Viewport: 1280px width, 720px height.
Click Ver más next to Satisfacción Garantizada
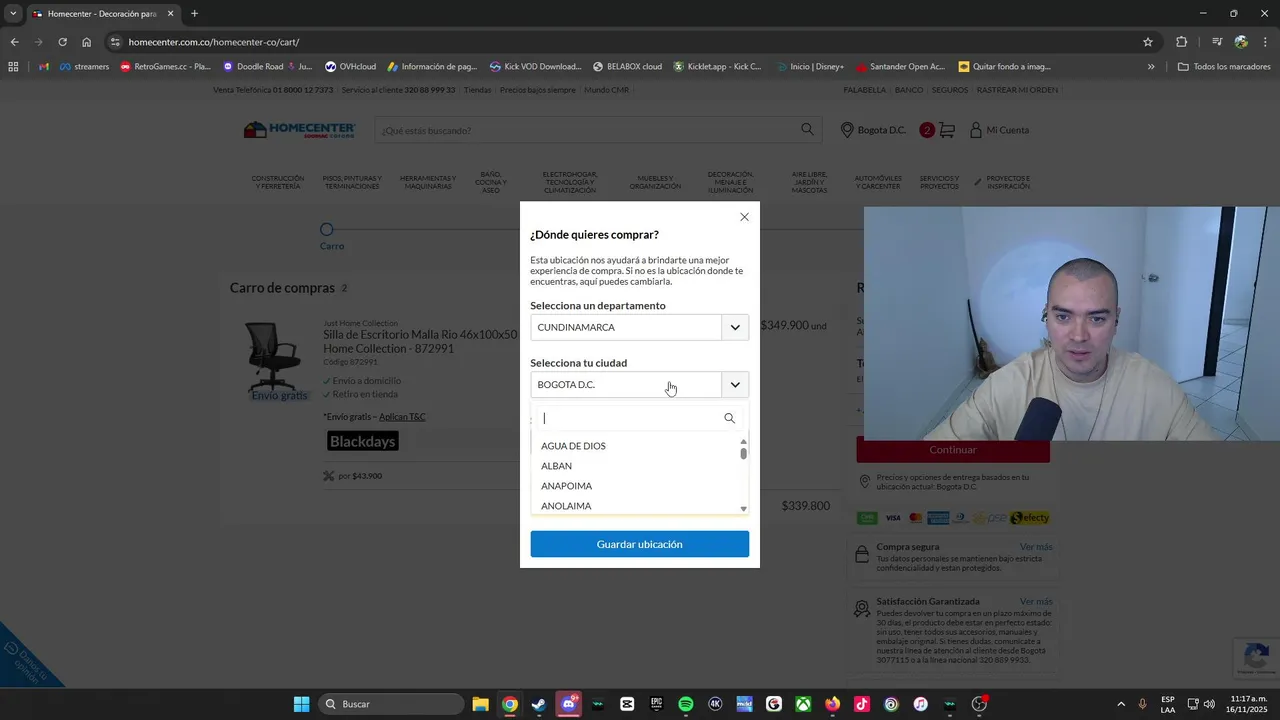click(1036, 601)
